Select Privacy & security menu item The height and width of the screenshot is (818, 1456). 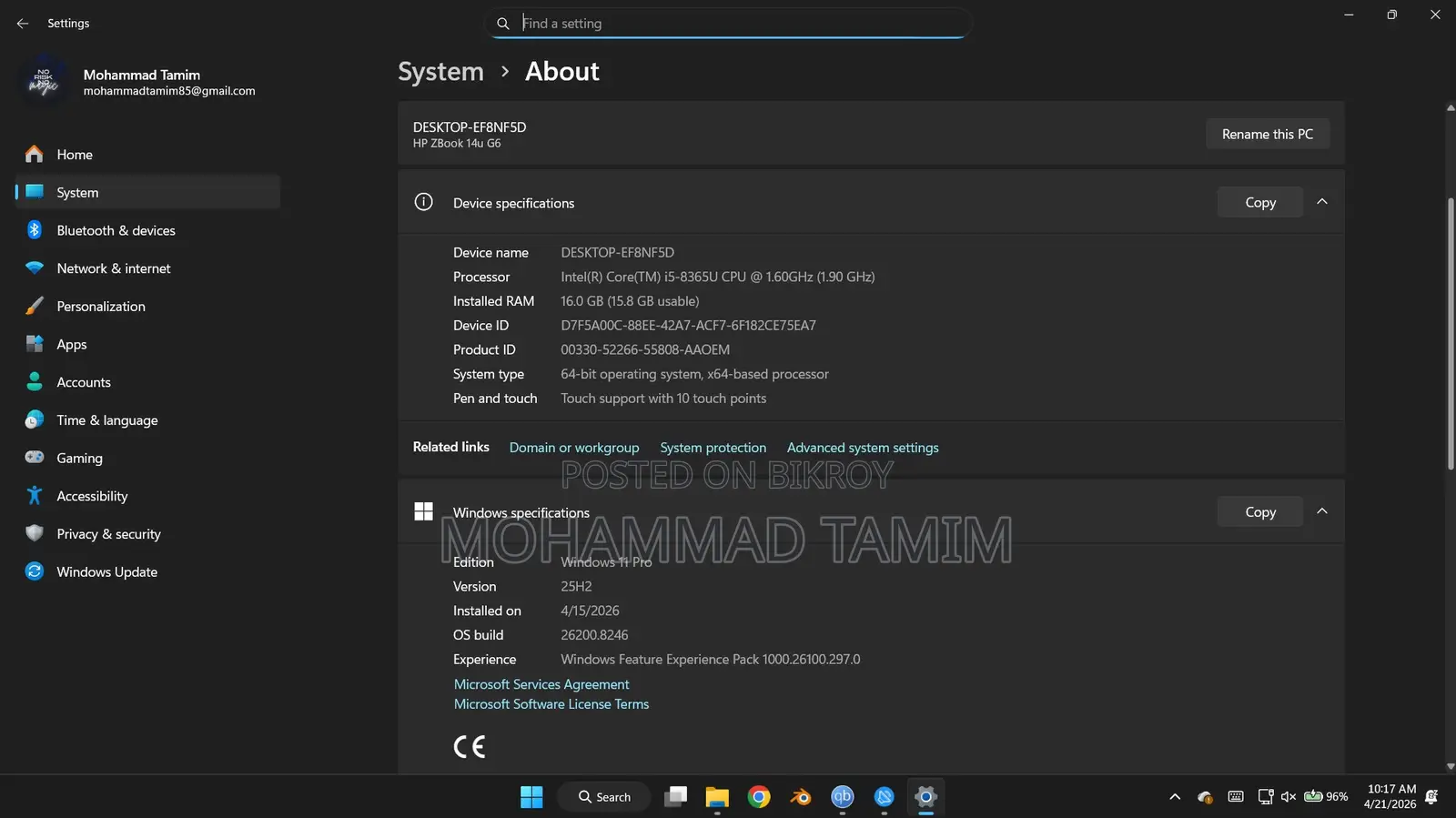tap(147, 534)
